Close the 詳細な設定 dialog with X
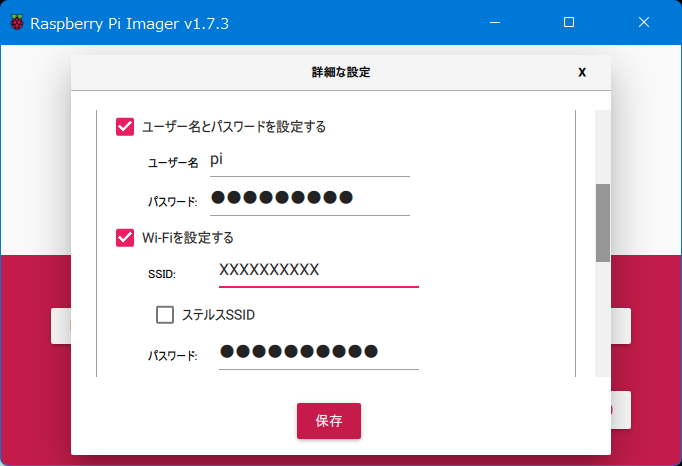Screen dimensions: 682x466 point(582,72)
